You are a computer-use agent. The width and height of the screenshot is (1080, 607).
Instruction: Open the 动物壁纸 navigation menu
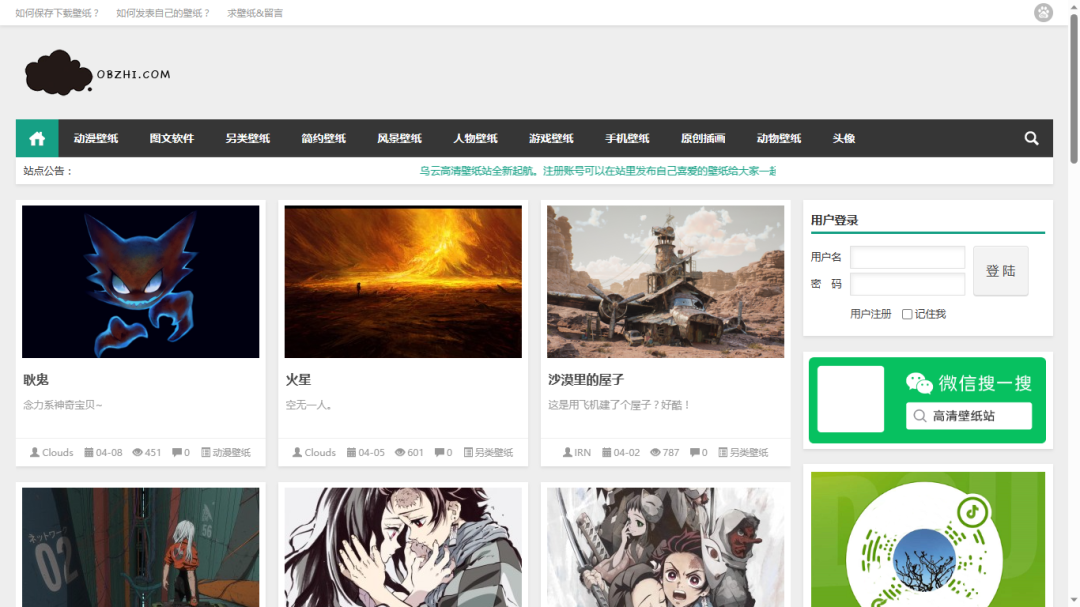pyautogui.click(x=778, y=138)
